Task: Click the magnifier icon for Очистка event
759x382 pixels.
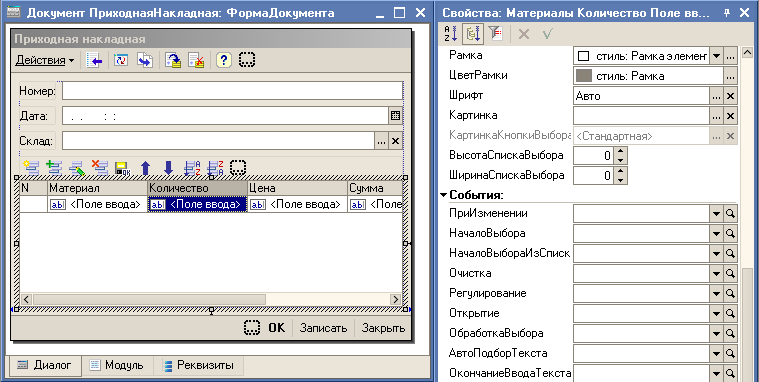Action: (x=730, y=274)
